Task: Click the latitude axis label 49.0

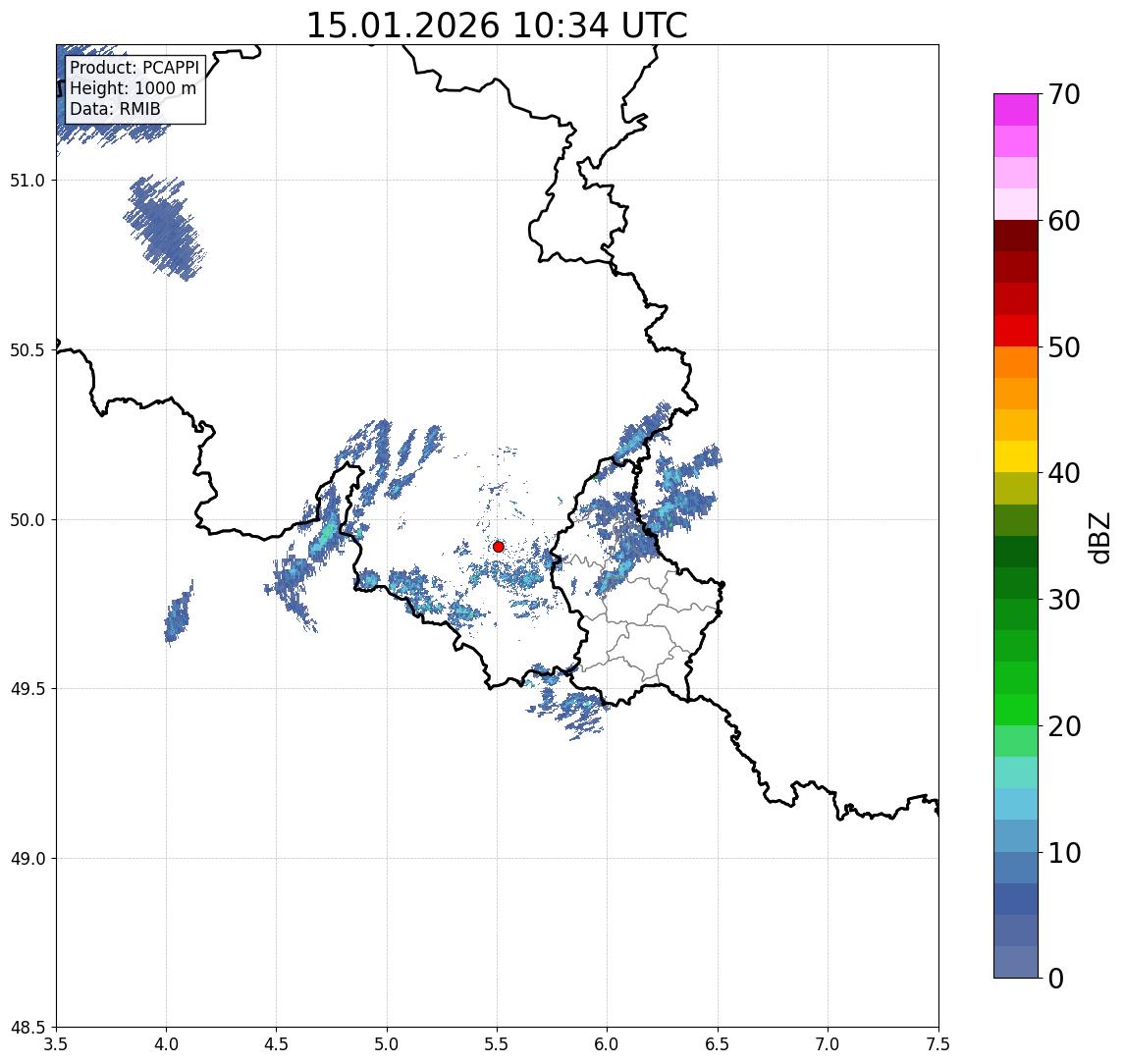Action: coord(27,858)
